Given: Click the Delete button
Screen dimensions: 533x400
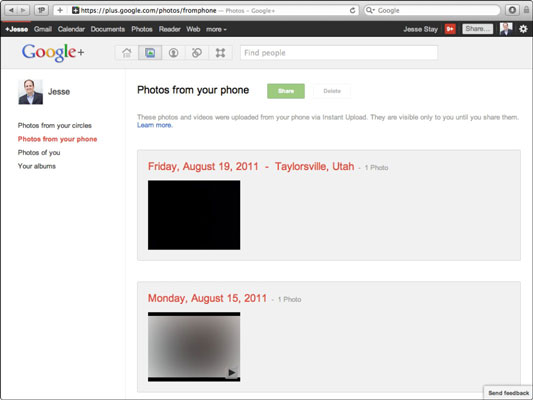Looking at the screenshot, I should click(332, 91).
